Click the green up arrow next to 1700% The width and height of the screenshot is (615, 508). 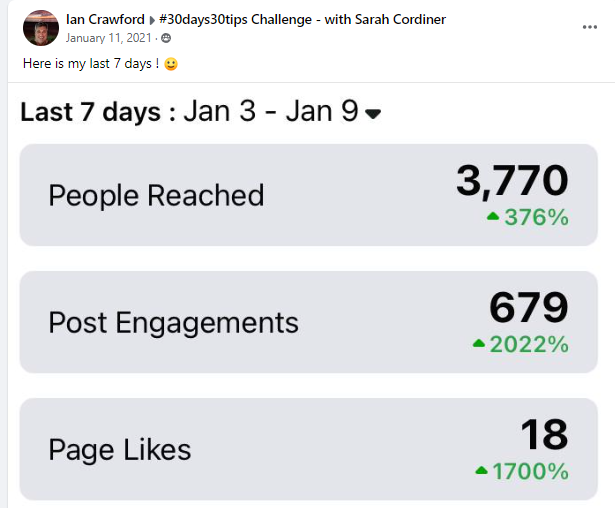(482, 470)
